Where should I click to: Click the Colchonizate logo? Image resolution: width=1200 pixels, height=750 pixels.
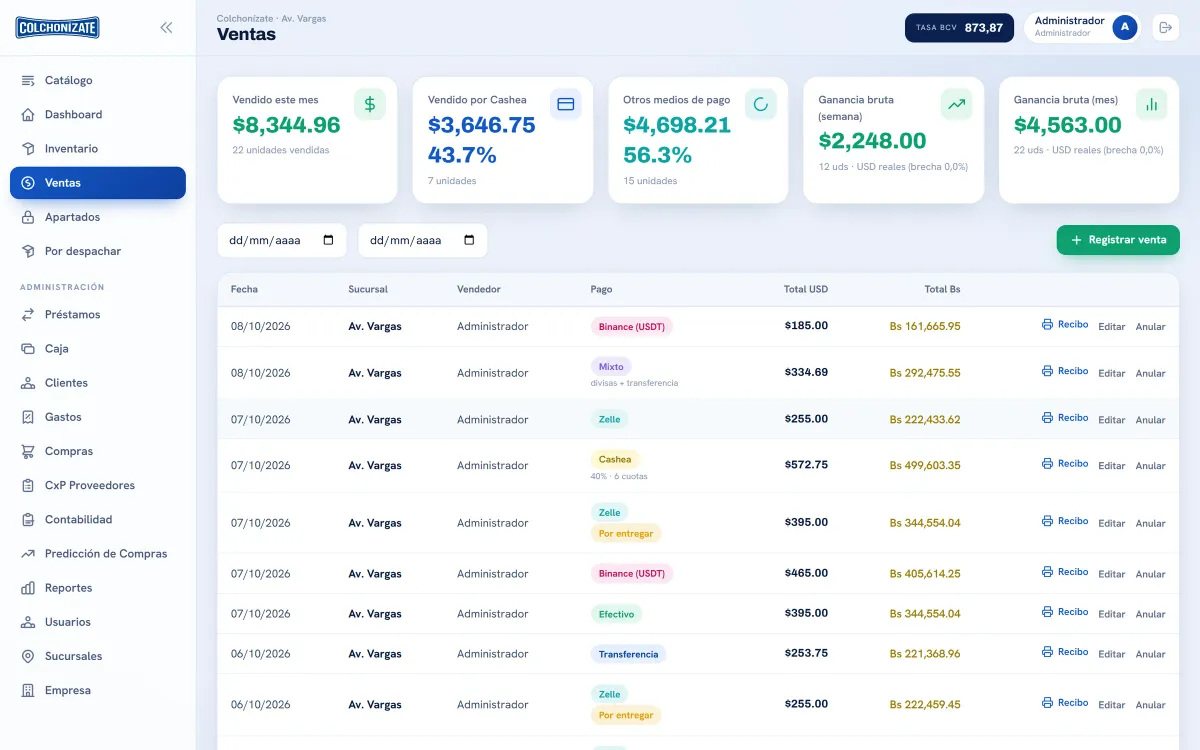(57, 28)
